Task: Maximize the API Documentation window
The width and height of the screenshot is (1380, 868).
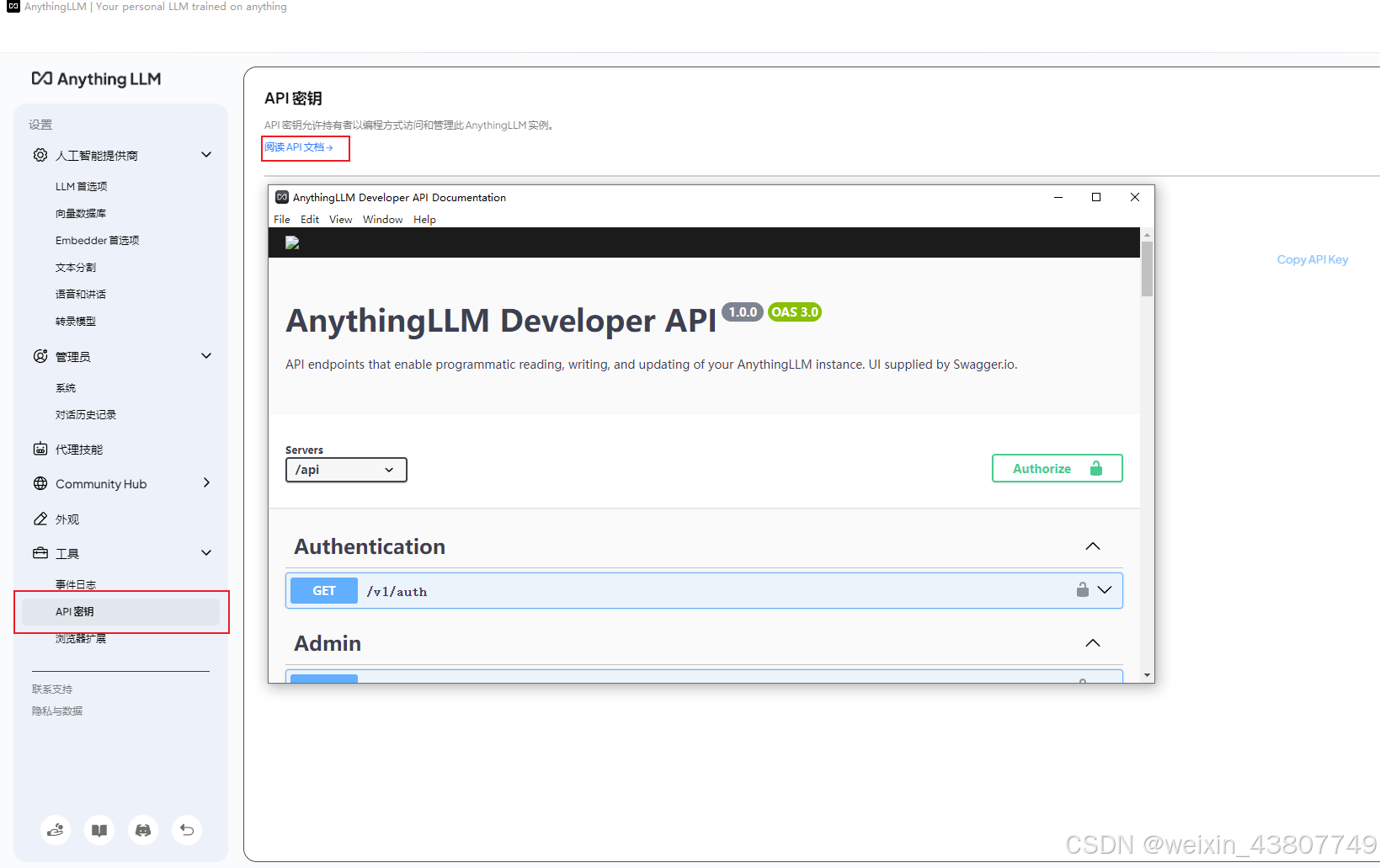Action: tap(1096, 197)
